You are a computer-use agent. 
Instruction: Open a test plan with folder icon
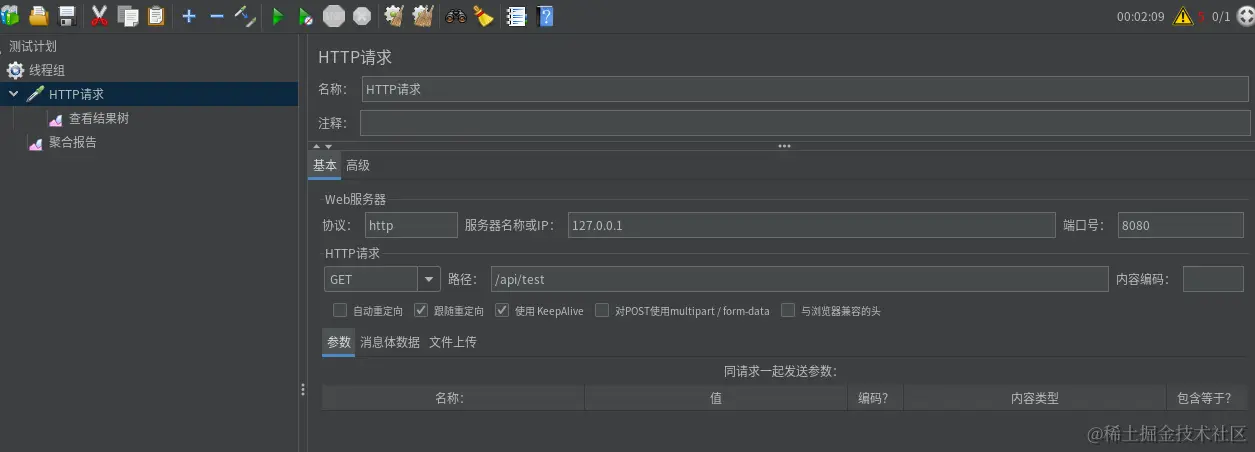click(39, 15)
